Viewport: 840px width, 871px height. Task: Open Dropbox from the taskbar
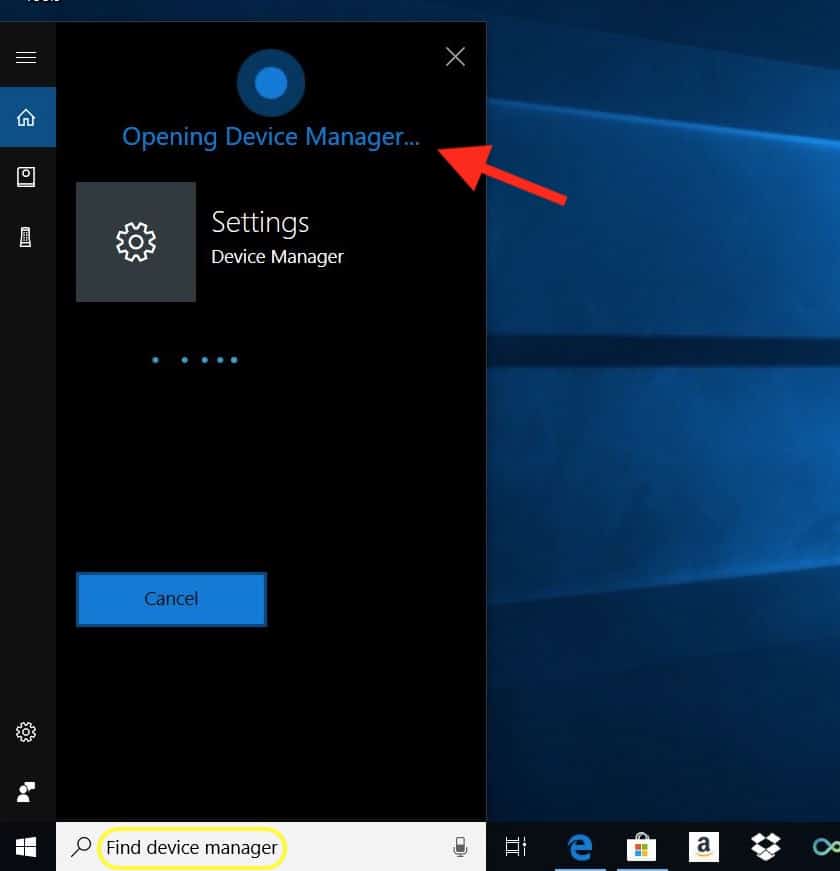point(765,847)
